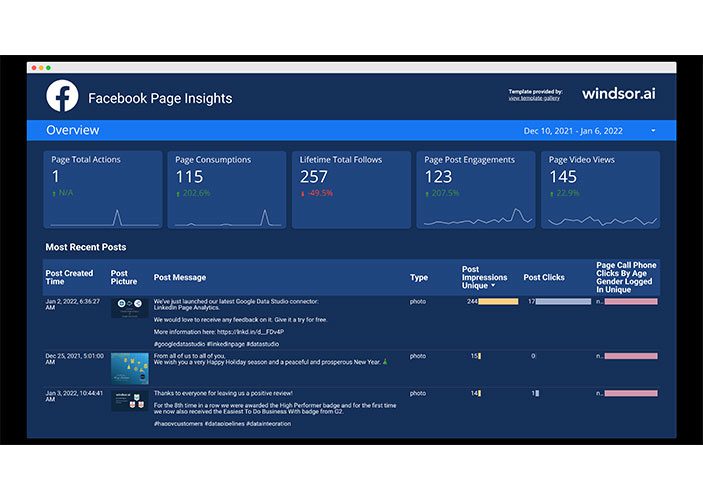The width and height of the screenshot is (703, 500).
Task: Click the Jan 2, 2022, 6:36:27 AM cell
Action: coord(73,304)
